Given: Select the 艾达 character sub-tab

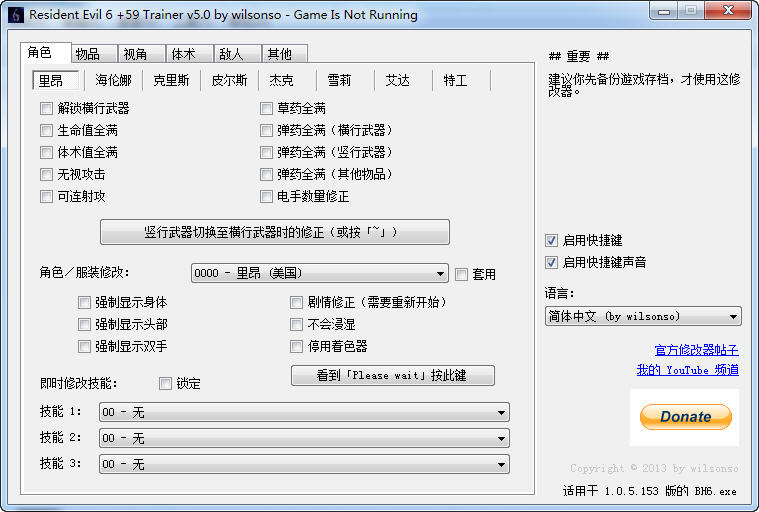Looking at the screenshot, I should 397,80.
